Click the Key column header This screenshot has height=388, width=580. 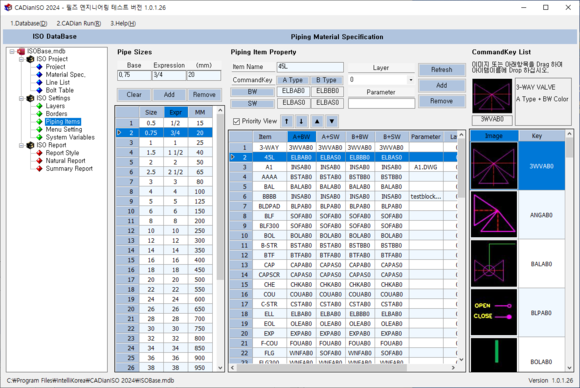[x=537, y=136]
